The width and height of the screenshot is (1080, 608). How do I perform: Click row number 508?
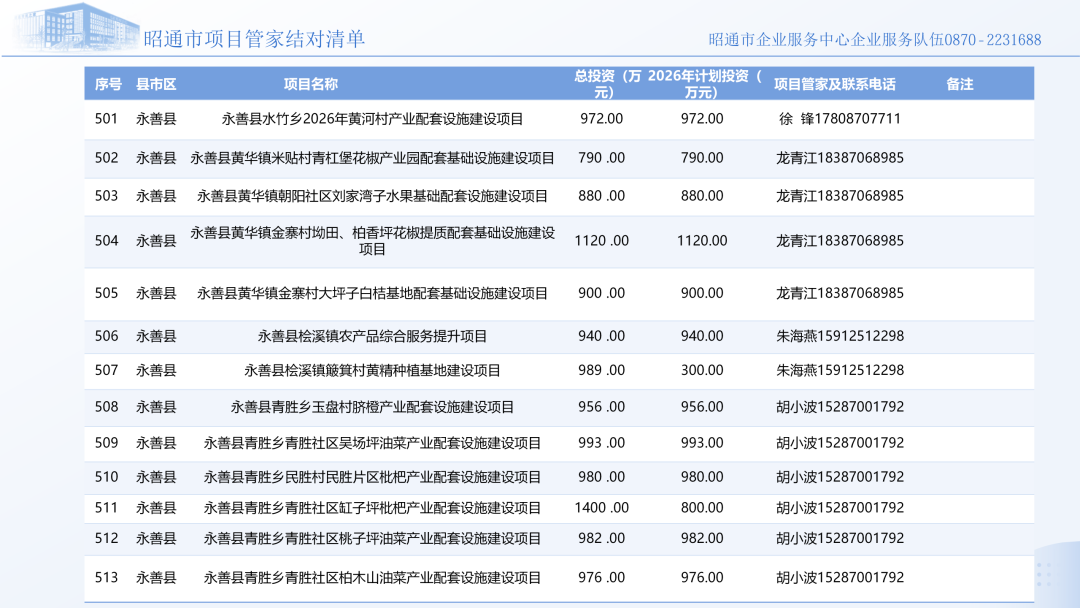click(x=106, y=406)
